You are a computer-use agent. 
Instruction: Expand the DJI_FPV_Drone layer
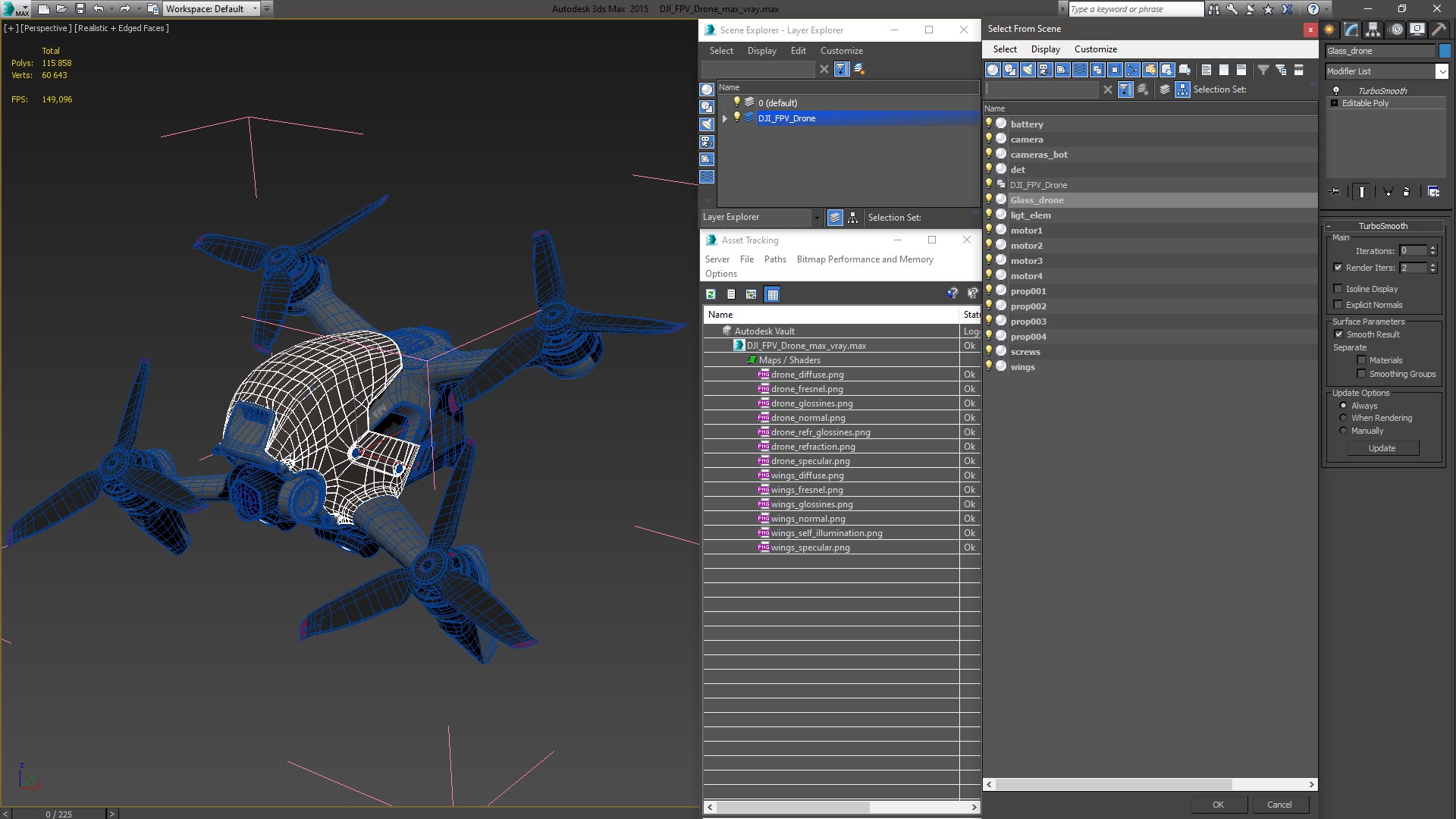pos(725,118)
